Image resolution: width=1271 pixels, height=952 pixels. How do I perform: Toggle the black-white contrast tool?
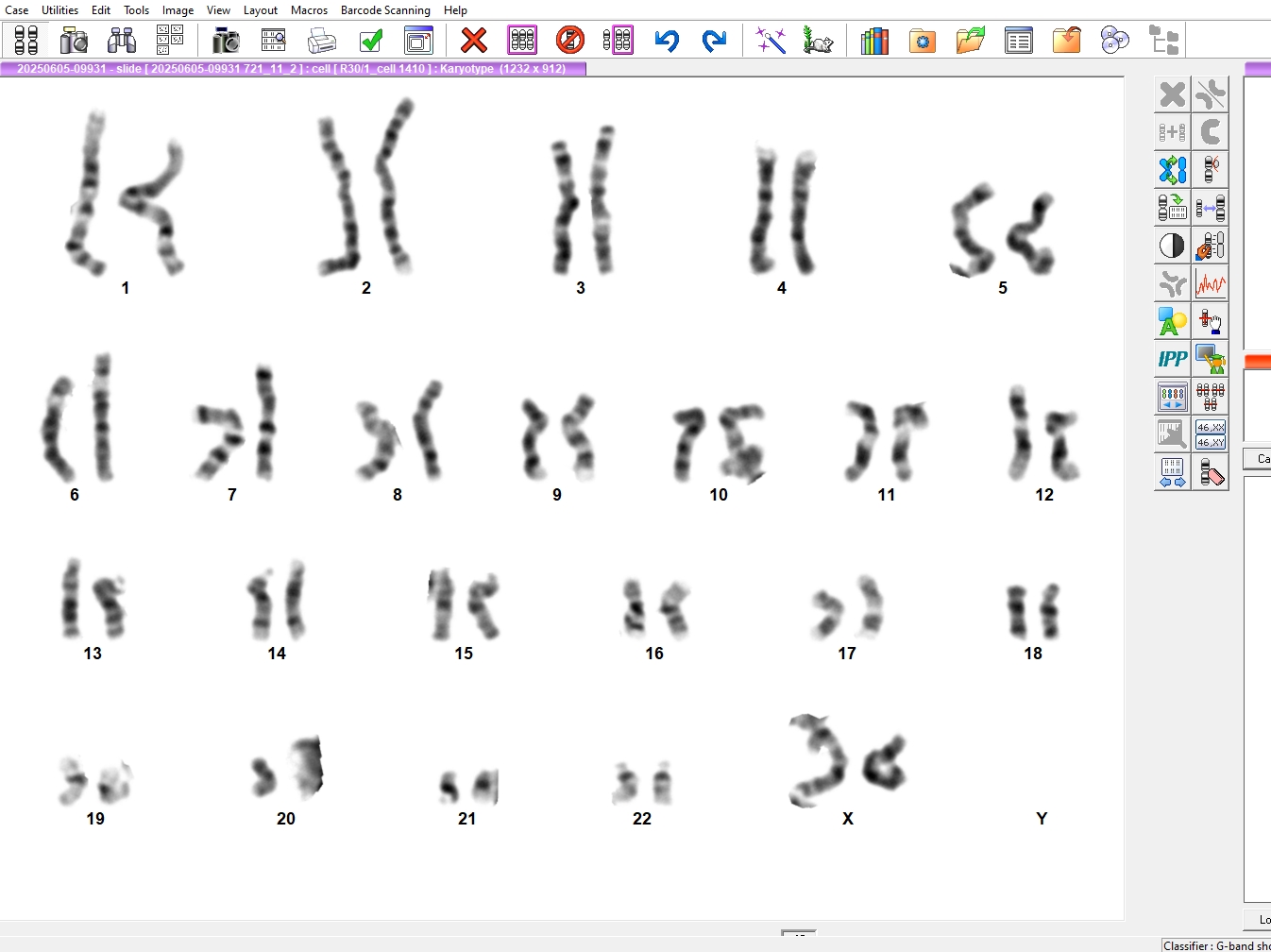[1172, 246]
